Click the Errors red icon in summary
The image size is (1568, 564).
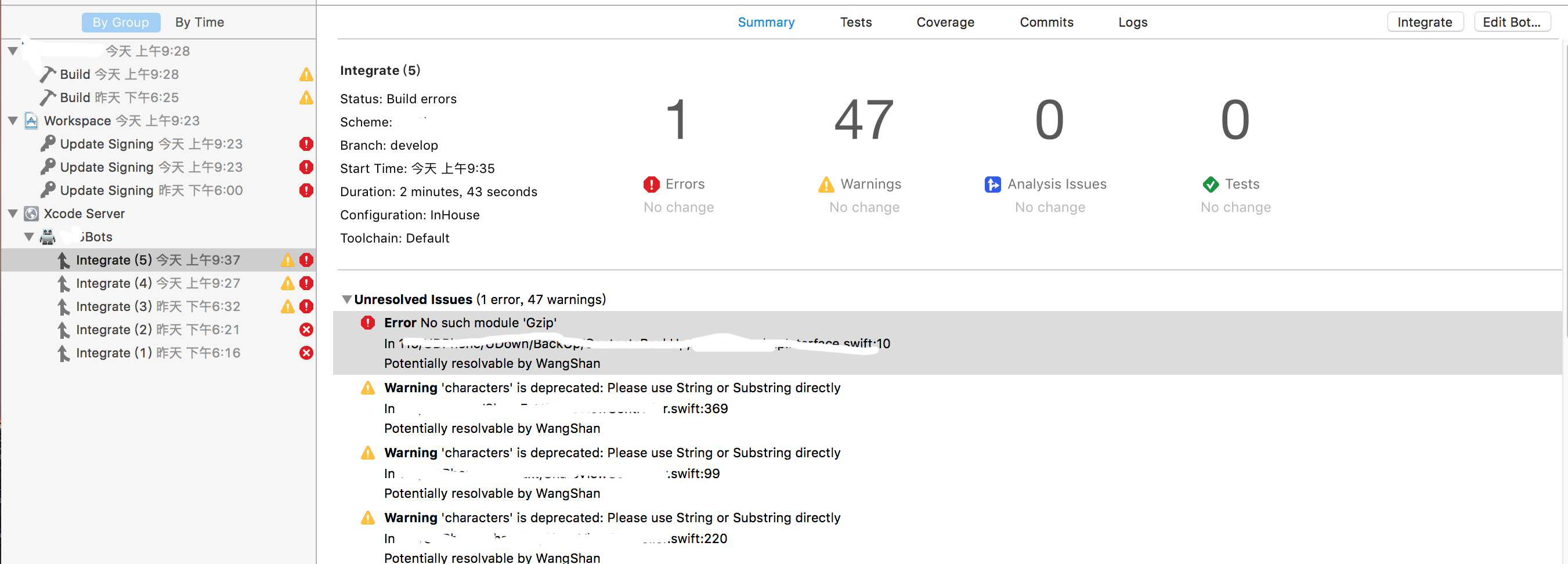651,184
